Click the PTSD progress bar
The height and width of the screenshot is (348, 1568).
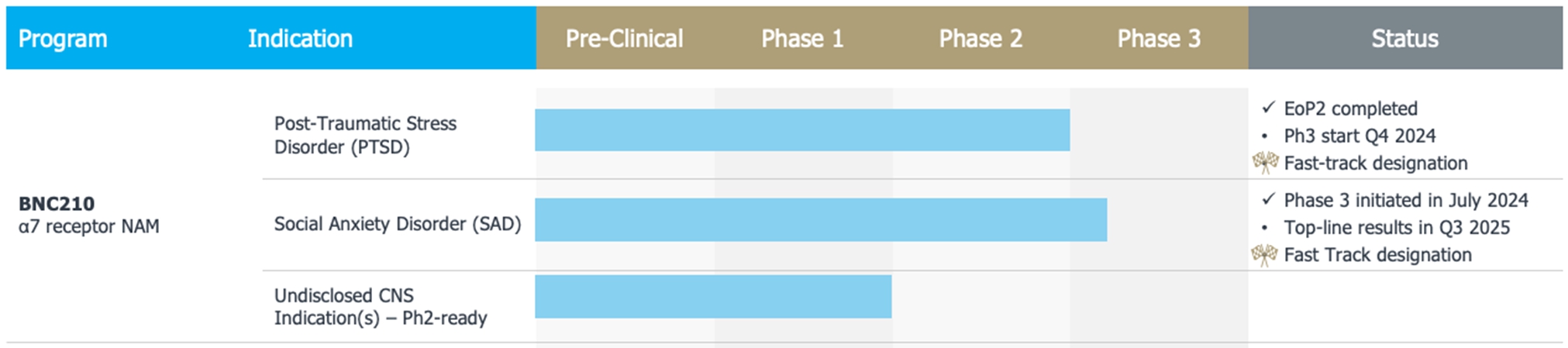click(802, 130)
